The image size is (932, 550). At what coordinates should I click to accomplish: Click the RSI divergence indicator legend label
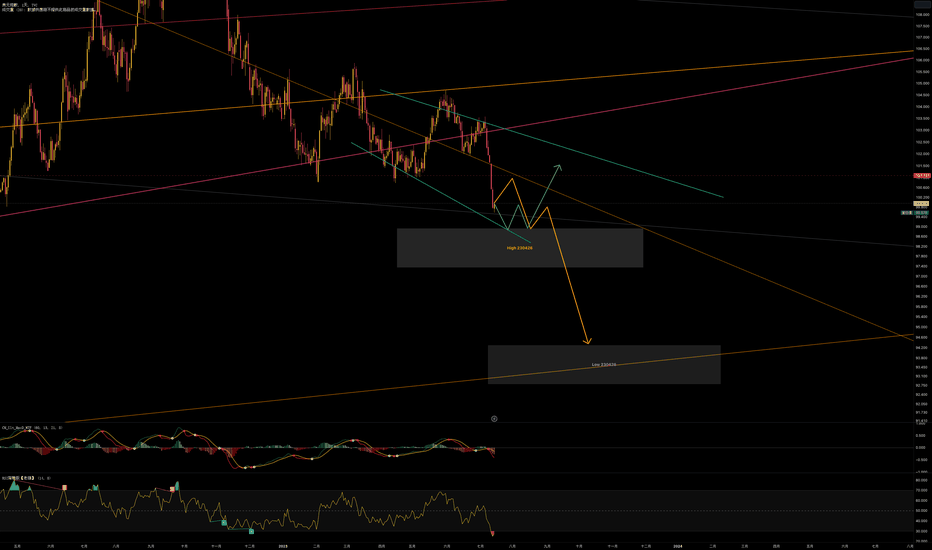coord(26,477)
